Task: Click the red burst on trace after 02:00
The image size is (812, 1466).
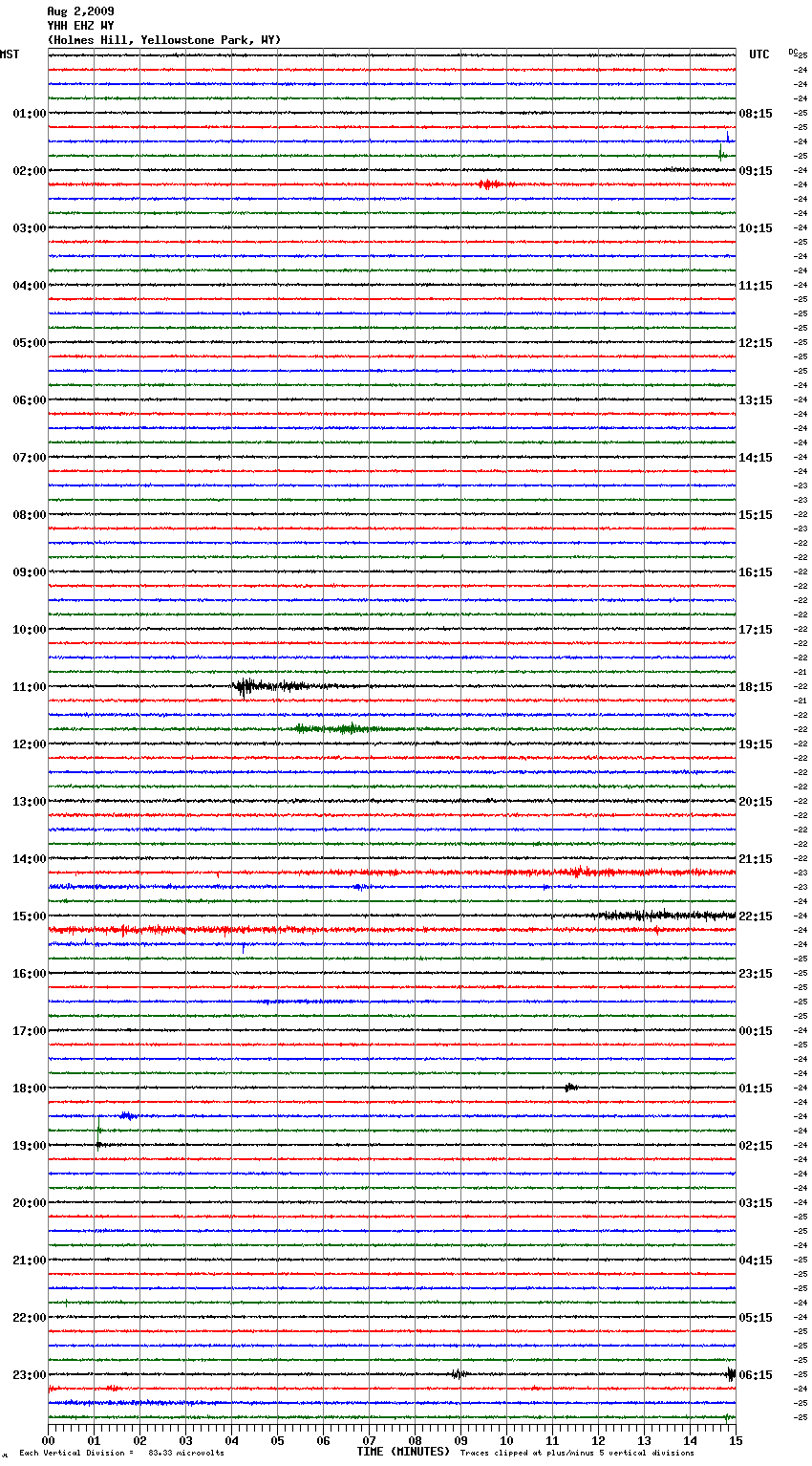Action: [x=489, y=183]
